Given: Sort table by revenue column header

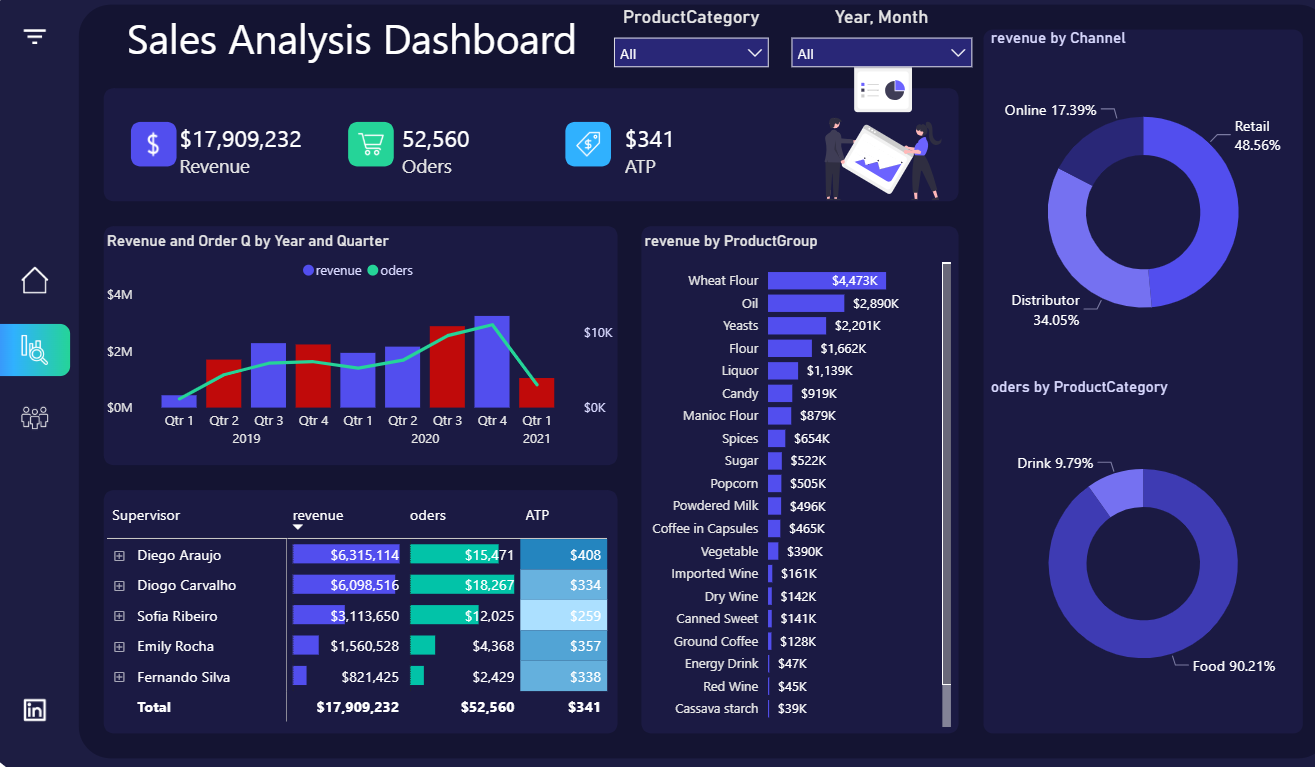Looking at the screenshot, I should pos(318,515).
